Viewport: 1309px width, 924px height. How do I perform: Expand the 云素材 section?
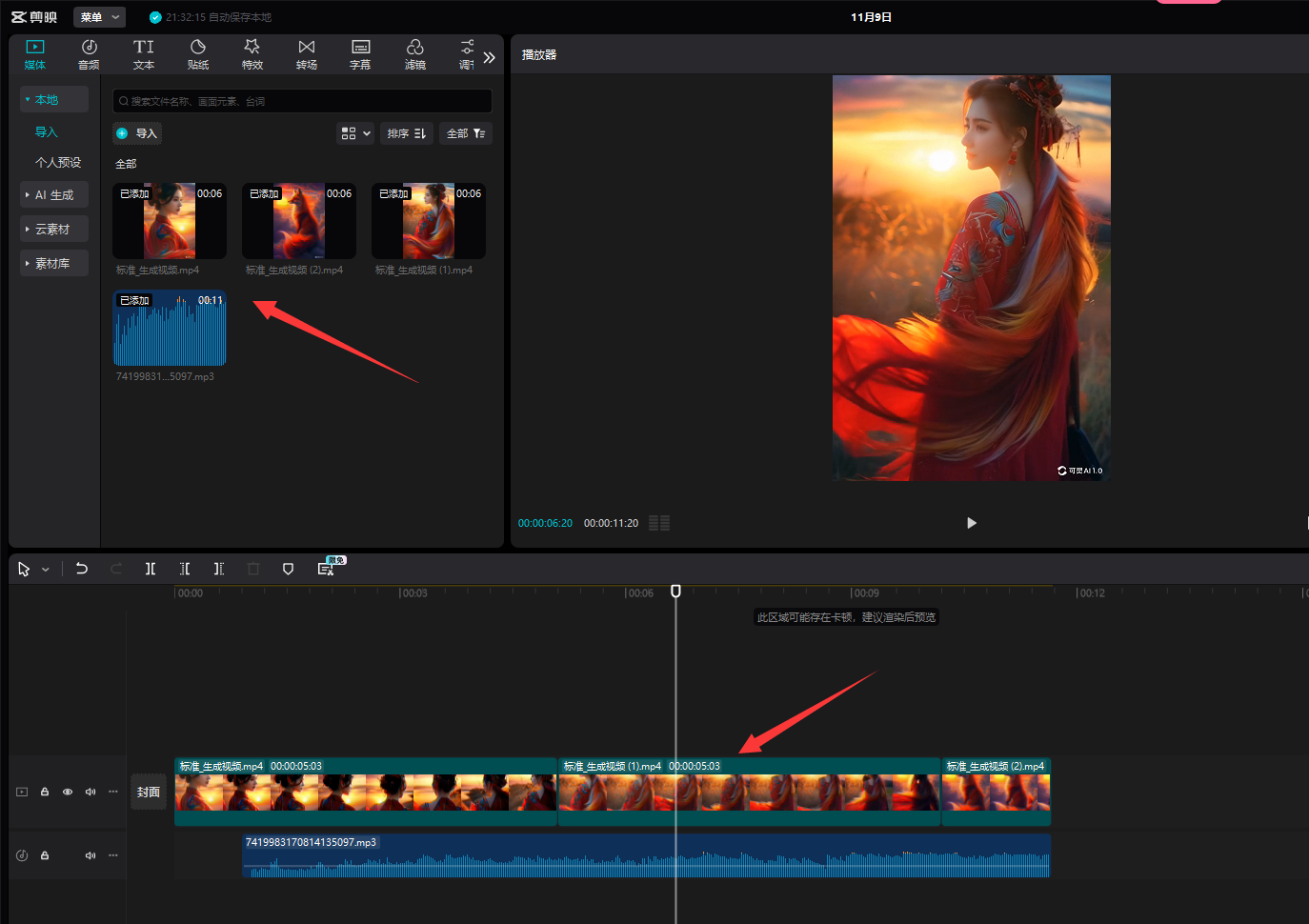click(x=54, y=229)
